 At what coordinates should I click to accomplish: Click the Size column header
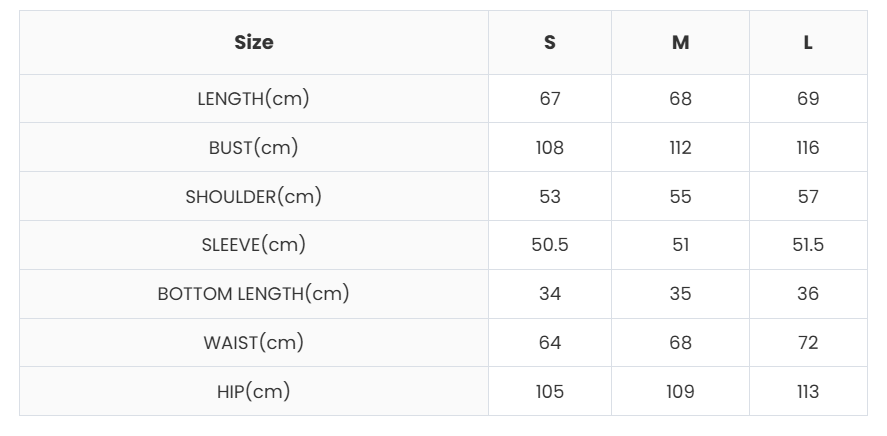pos(254,42)
